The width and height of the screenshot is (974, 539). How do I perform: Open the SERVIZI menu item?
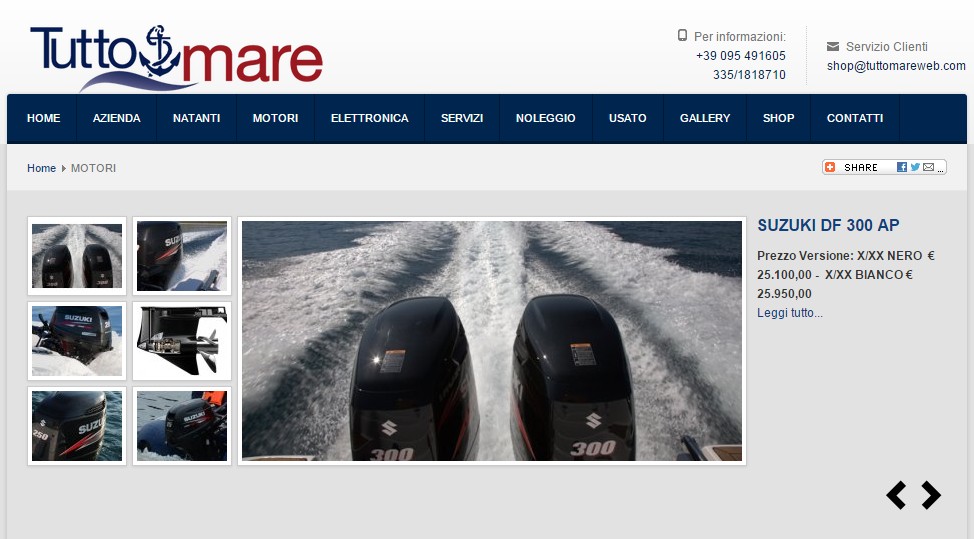[x=462, y=118]
